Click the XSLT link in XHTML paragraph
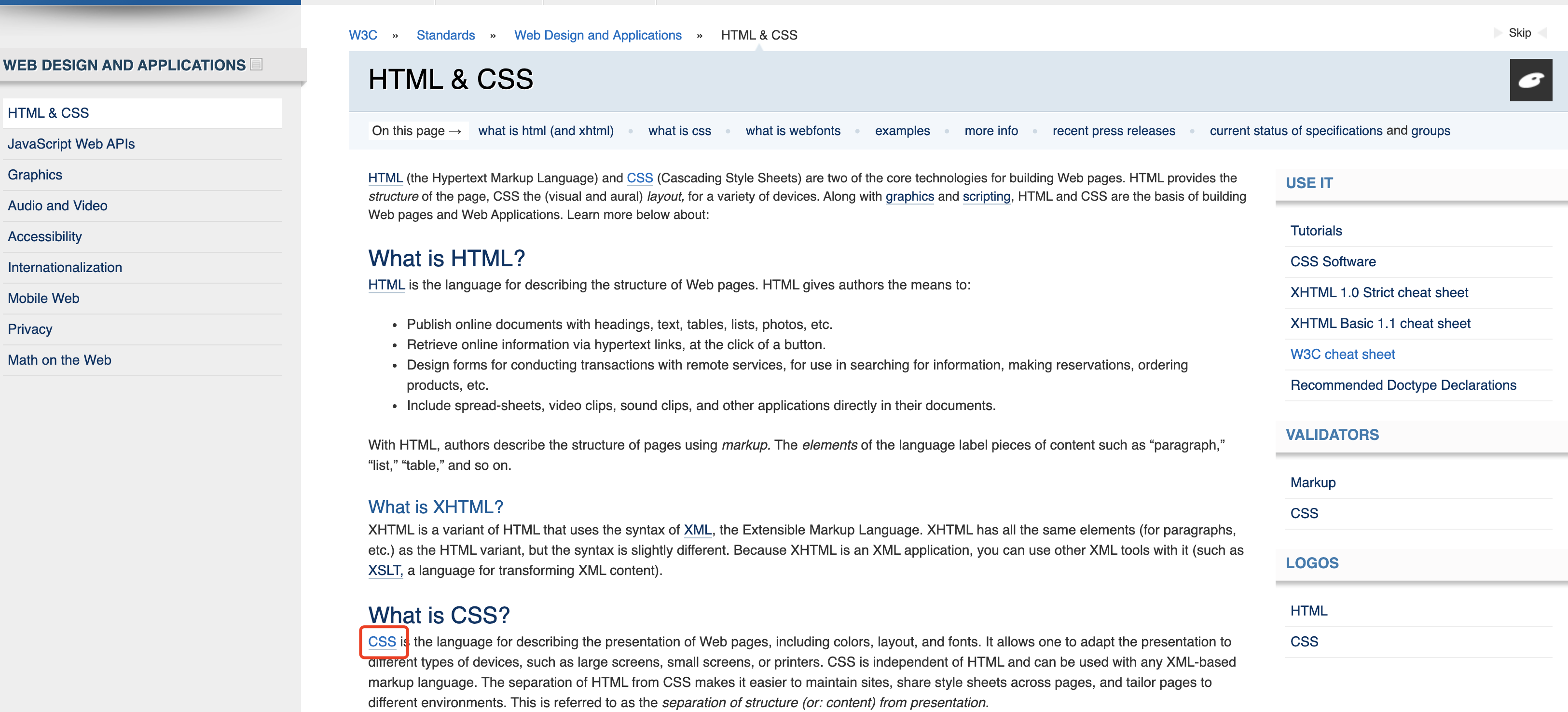 coord(385,571)
